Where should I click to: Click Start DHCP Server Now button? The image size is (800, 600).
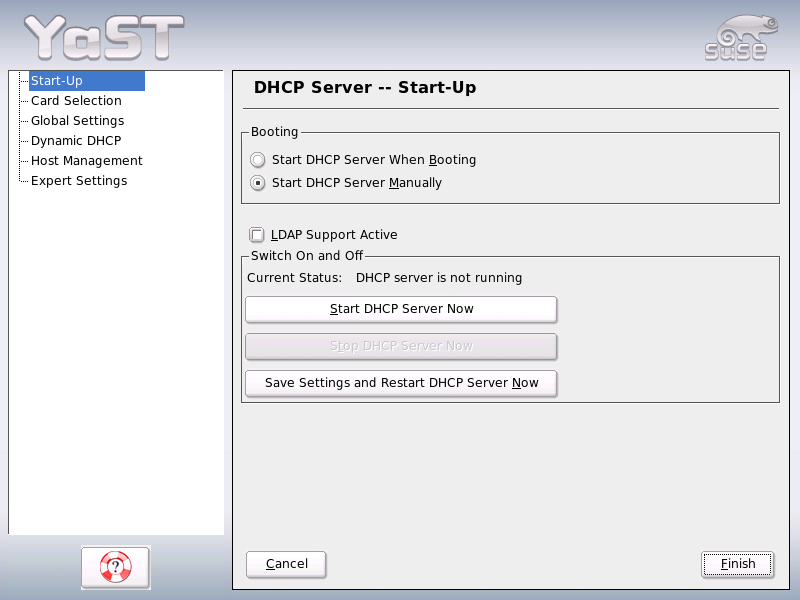pos(401,309)
